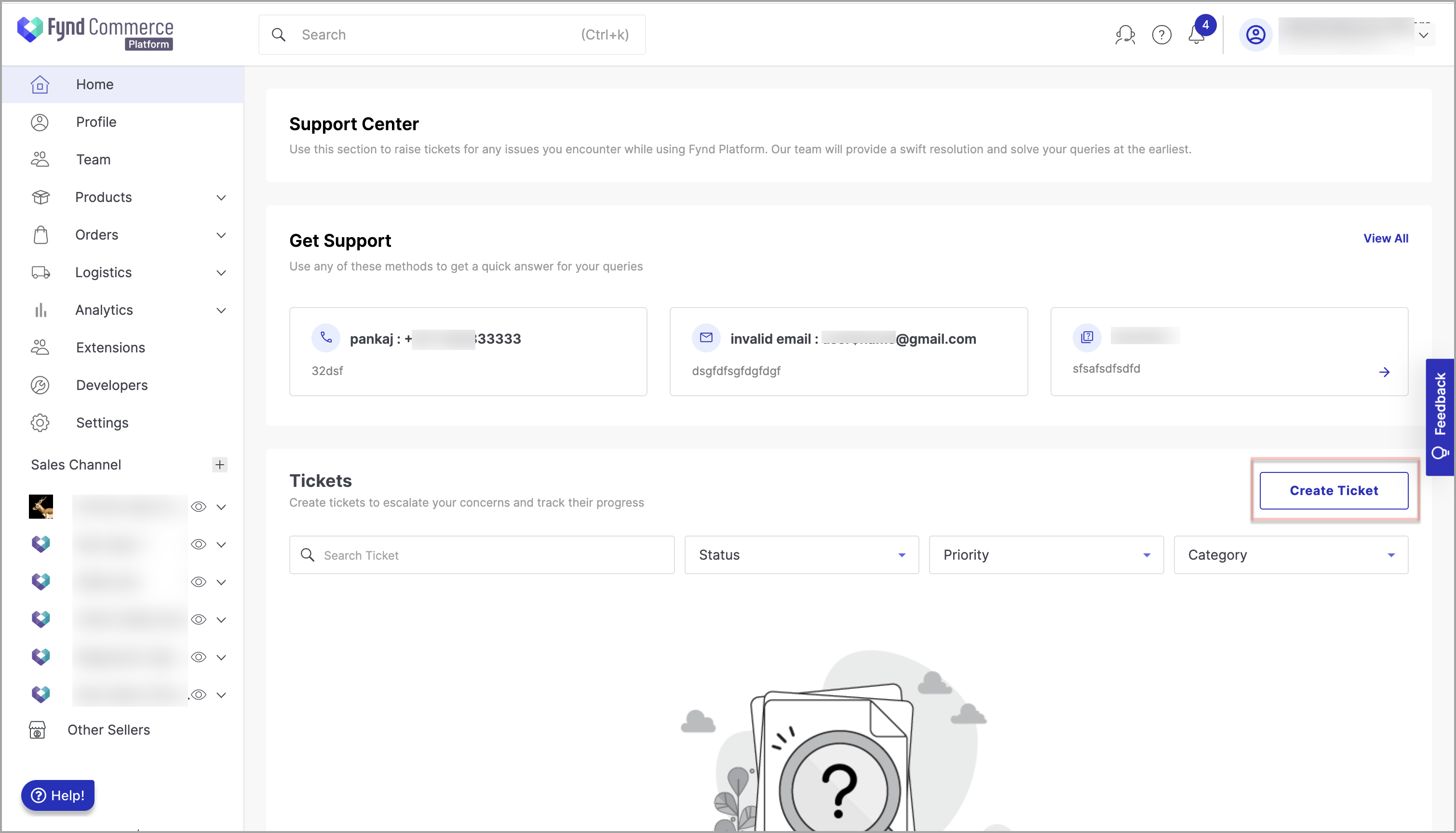The height and width of the screenshot is (833, 1456).
Task: Click the Fynd Commerce Platform logo
Action: (x=95, y=33)
